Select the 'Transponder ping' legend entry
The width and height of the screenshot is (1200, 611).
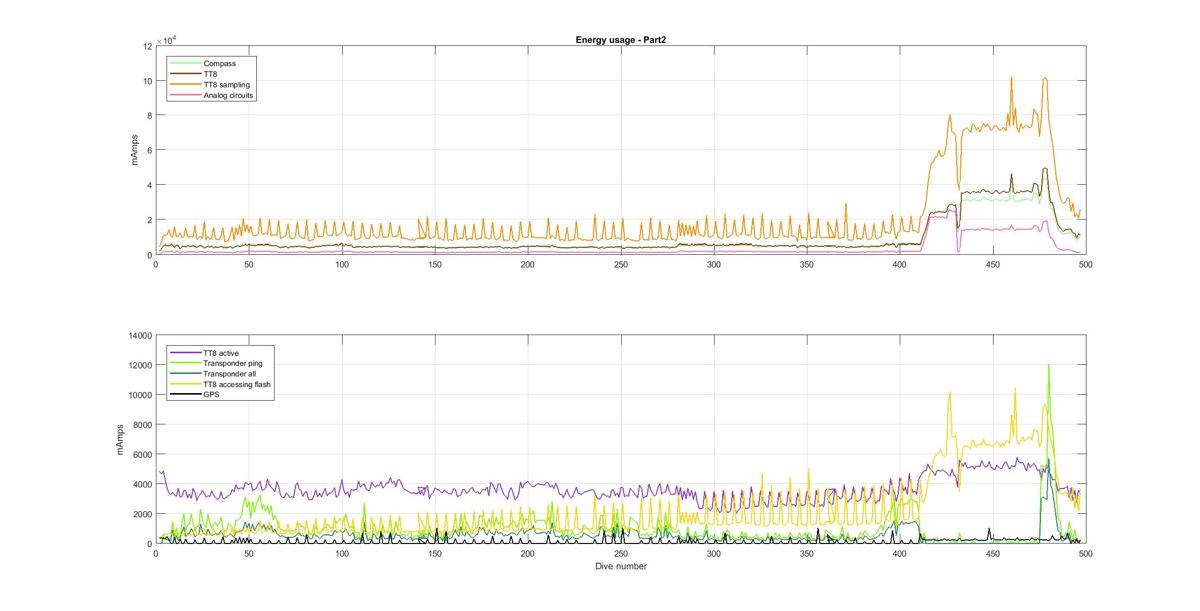click(215, 363)
